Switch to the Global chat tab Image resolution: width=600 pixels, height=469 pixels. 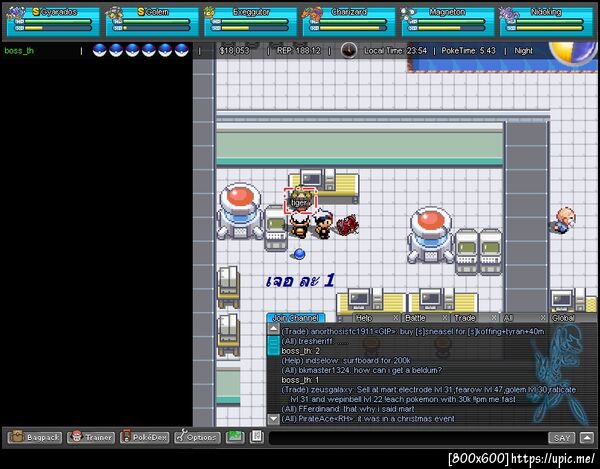(563, 318)
